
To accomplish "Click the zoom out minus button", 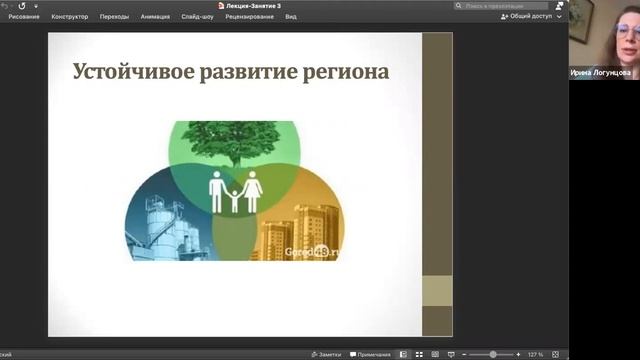I will [x=464, y=355].
